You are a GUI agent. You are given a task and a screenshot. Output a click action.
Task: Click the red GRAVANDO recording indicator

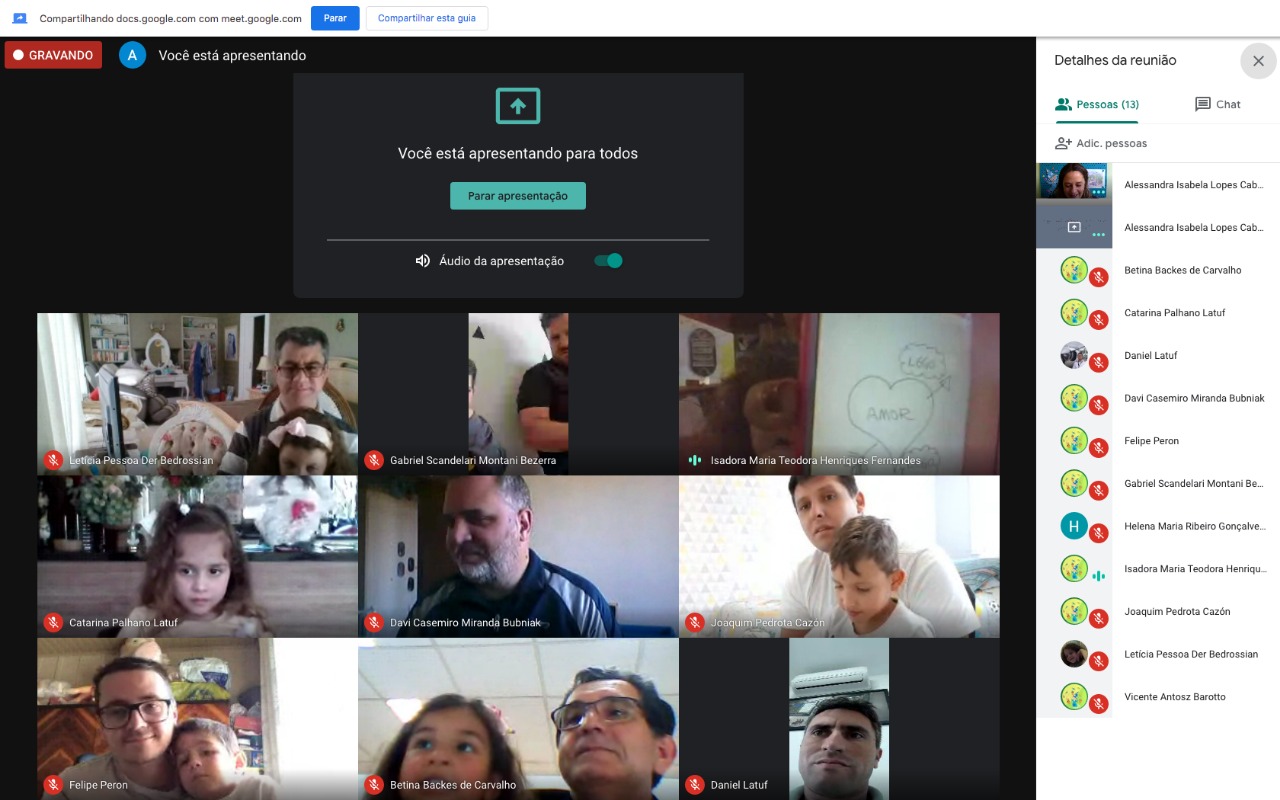click(53, 55)
